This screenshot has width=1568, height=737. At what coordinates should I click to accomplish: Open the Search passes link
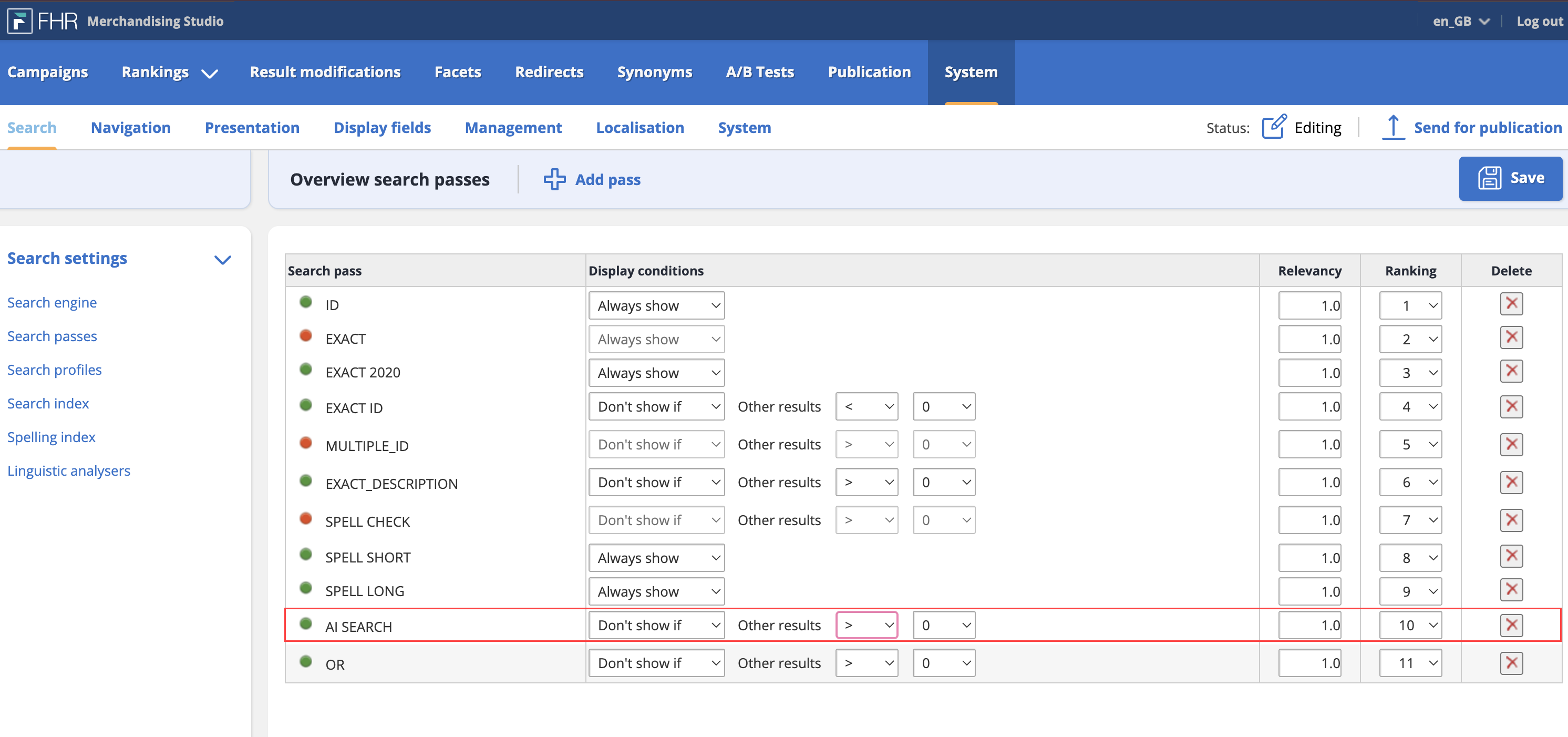coord(51,335)
